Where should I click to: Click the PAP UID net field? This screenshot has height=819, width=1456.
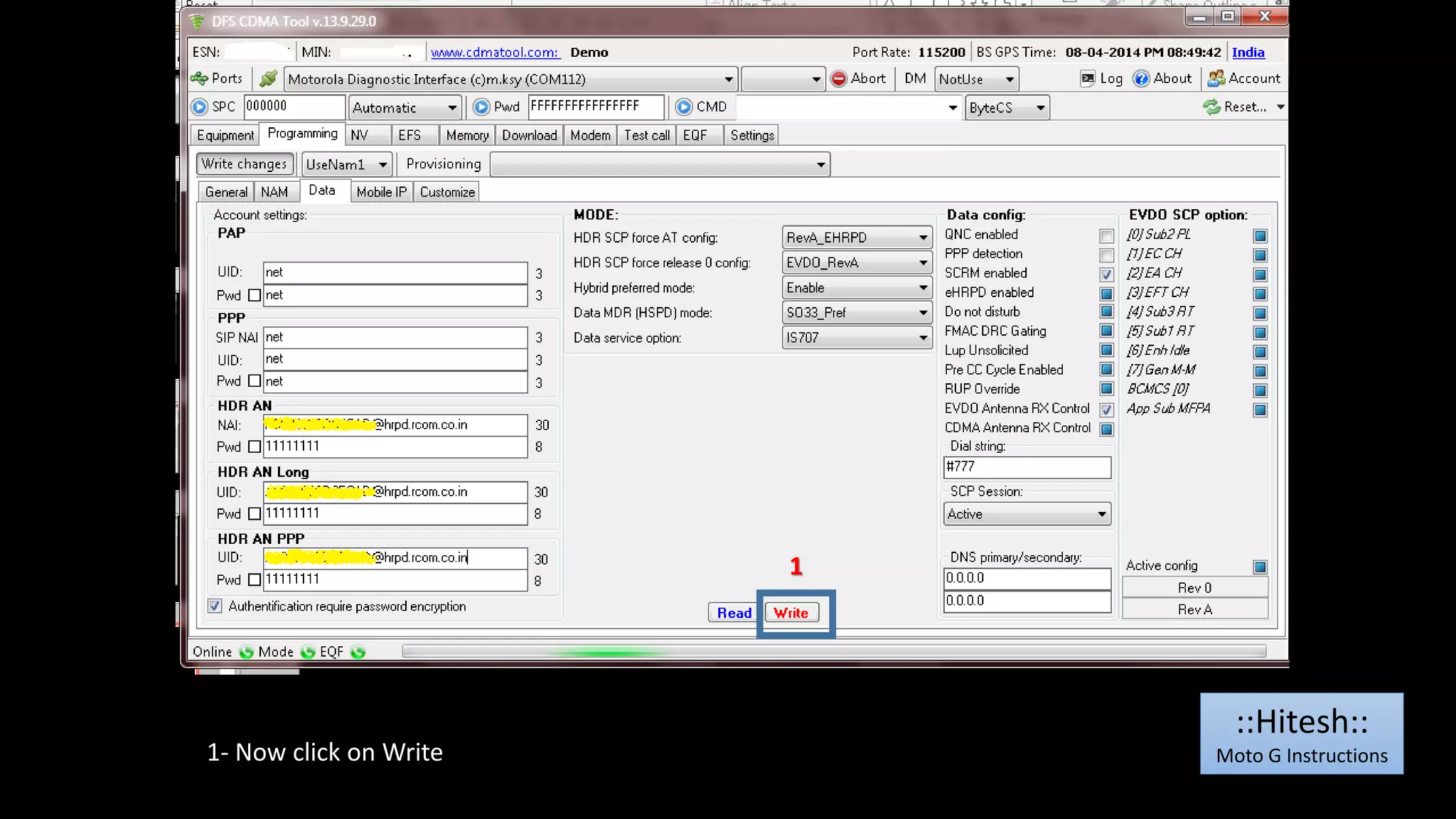(x=395, y=273)
